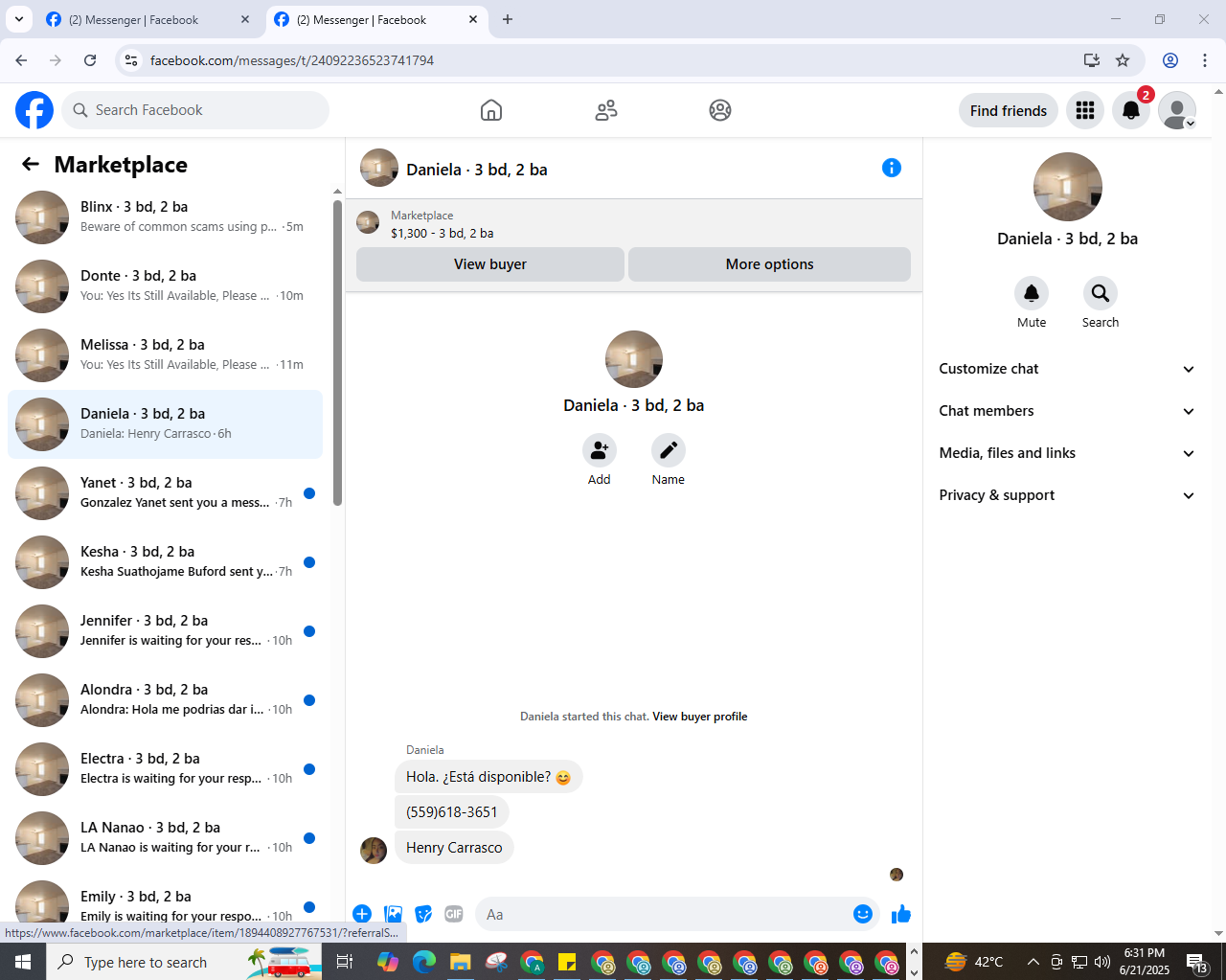Screen dimensions: 1226x980
Task: Open the View buyer profile link
Action: tap(700, 717)
